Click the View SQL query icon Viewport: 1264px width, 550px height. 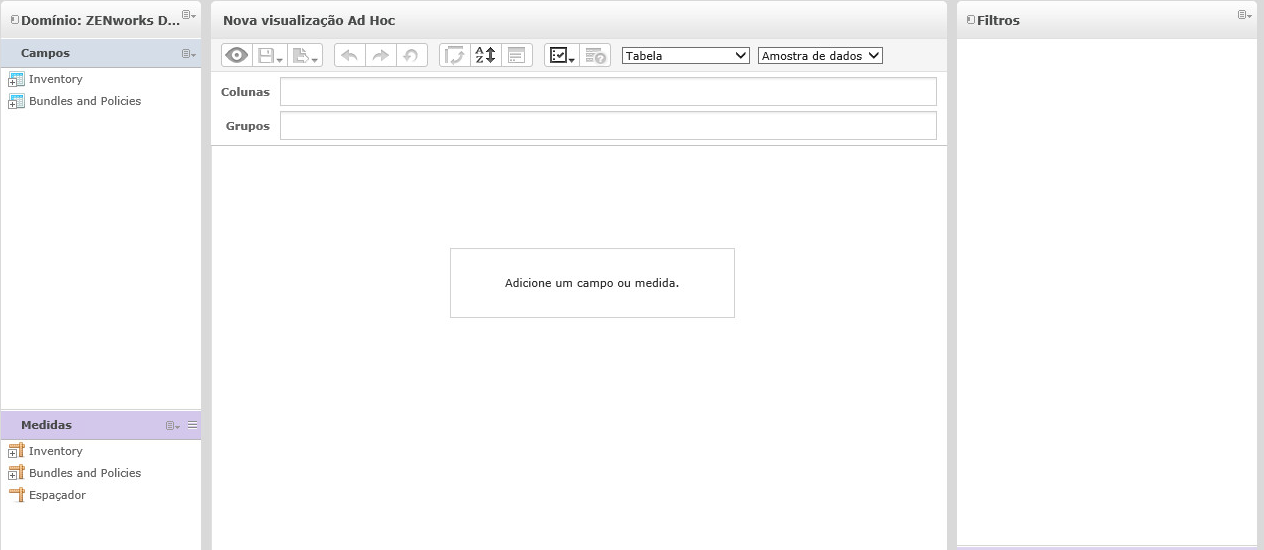coord(595,56)
